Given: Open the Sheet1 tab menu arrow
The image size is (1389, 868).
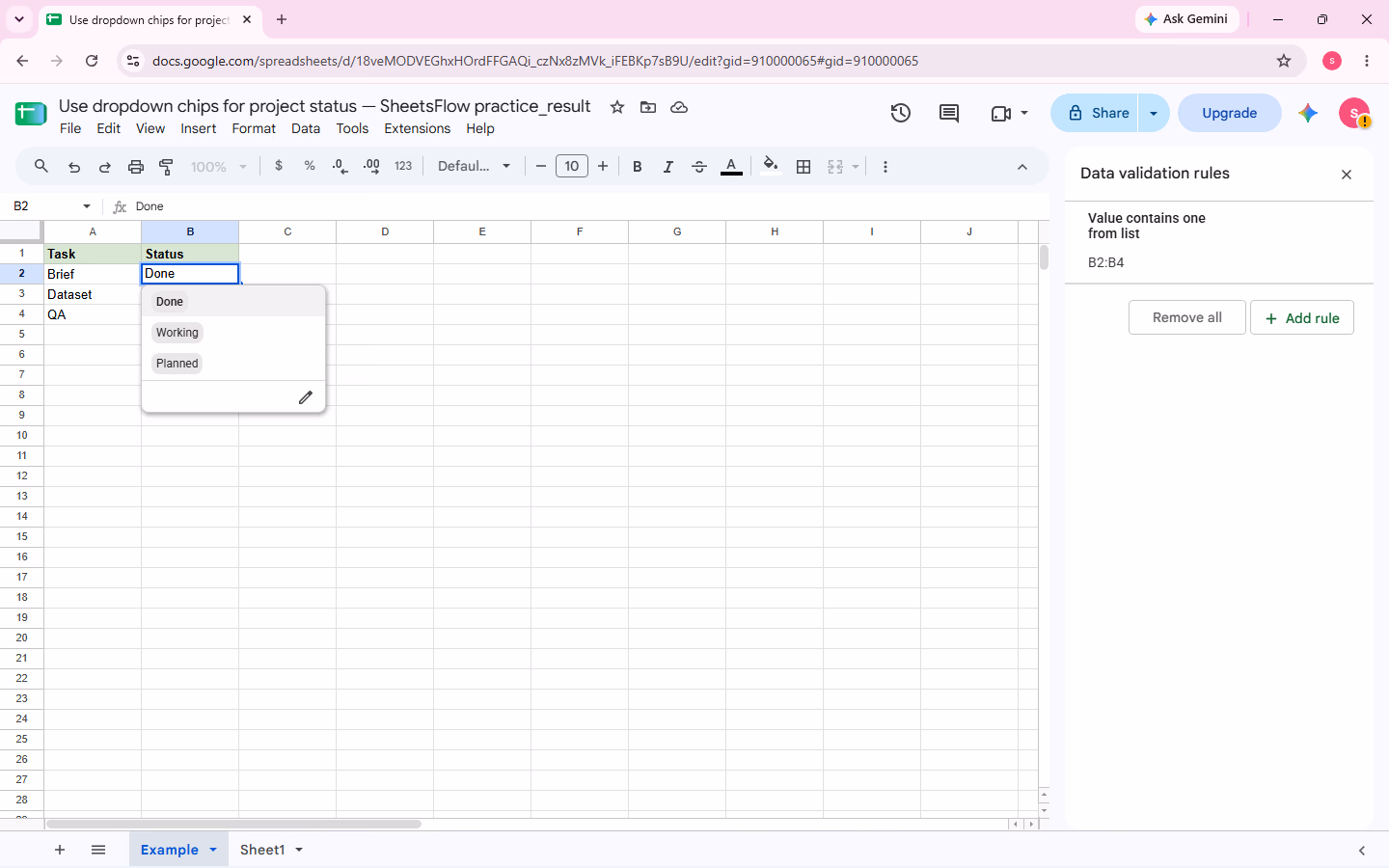Looking at the screenshot, I should coord(299,850).
